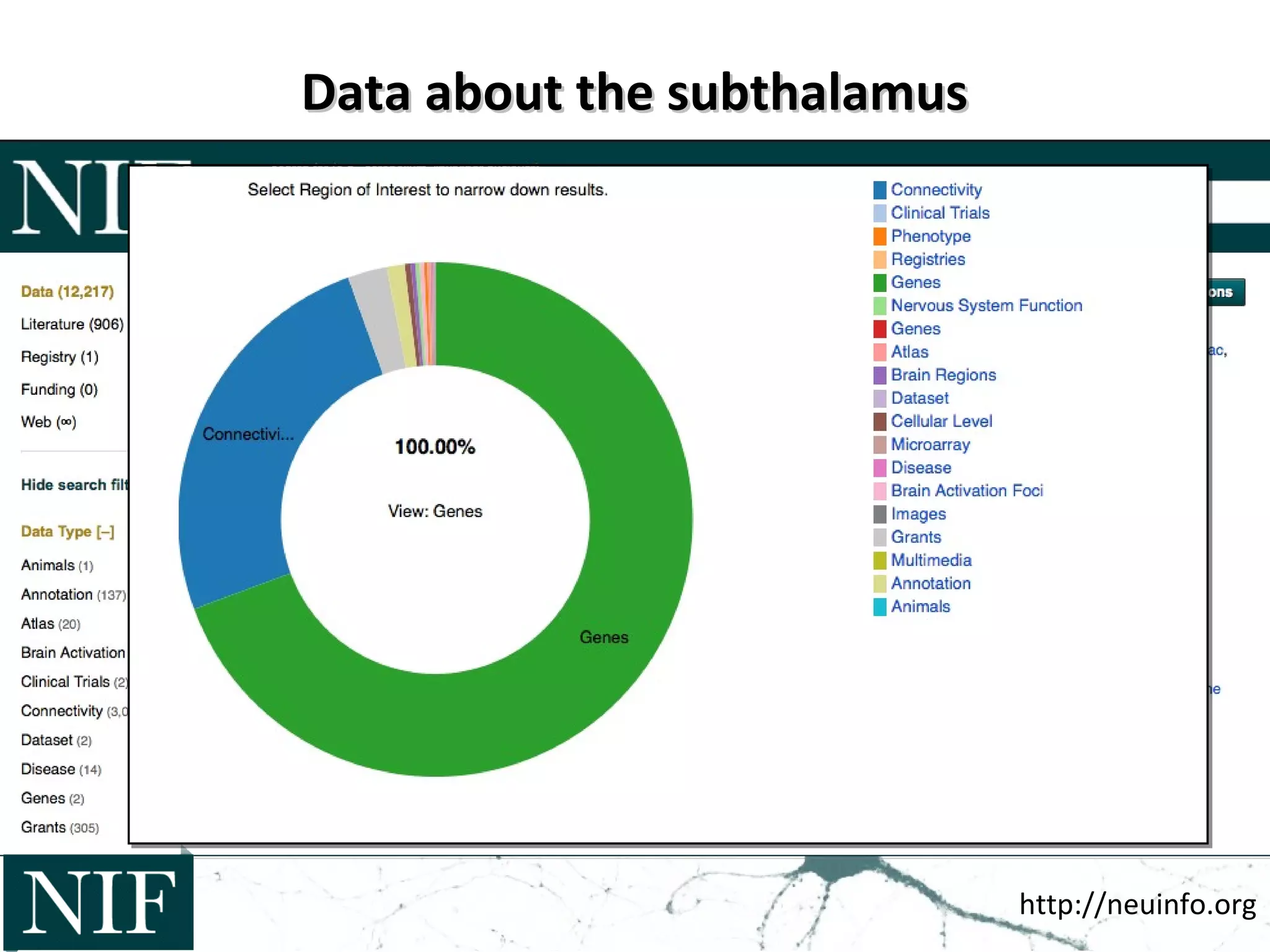Filter by Animals (1) data type
The image size is (1270, 952).
click(57, 565)
